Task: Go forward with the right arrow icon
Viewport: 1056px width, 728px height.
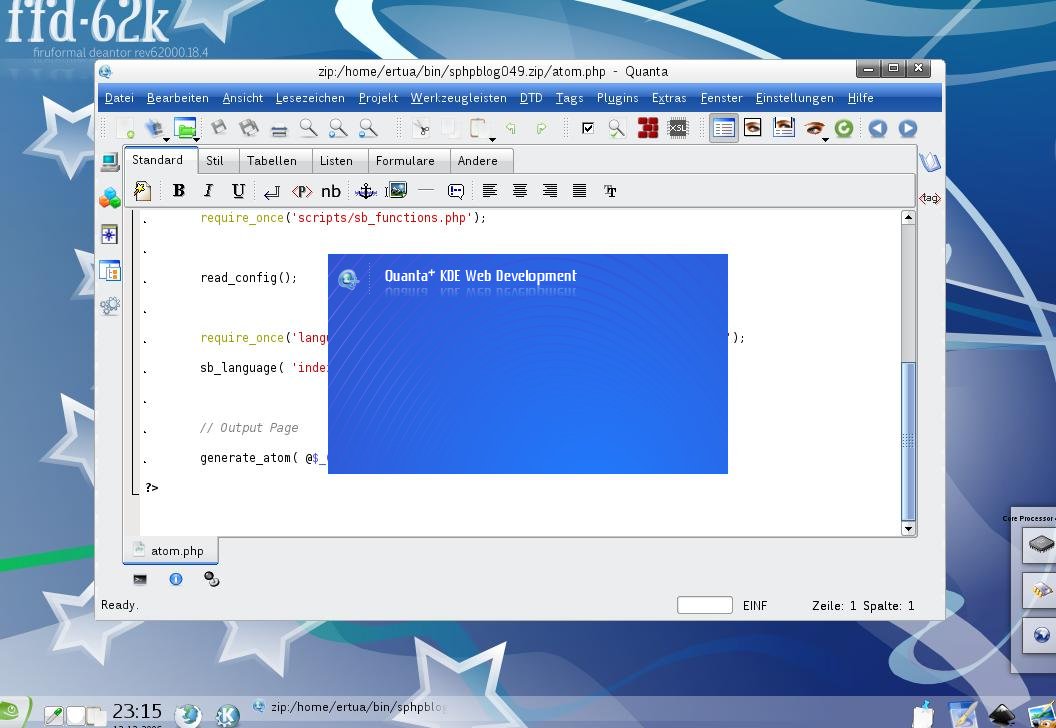Action: [908, 128]
